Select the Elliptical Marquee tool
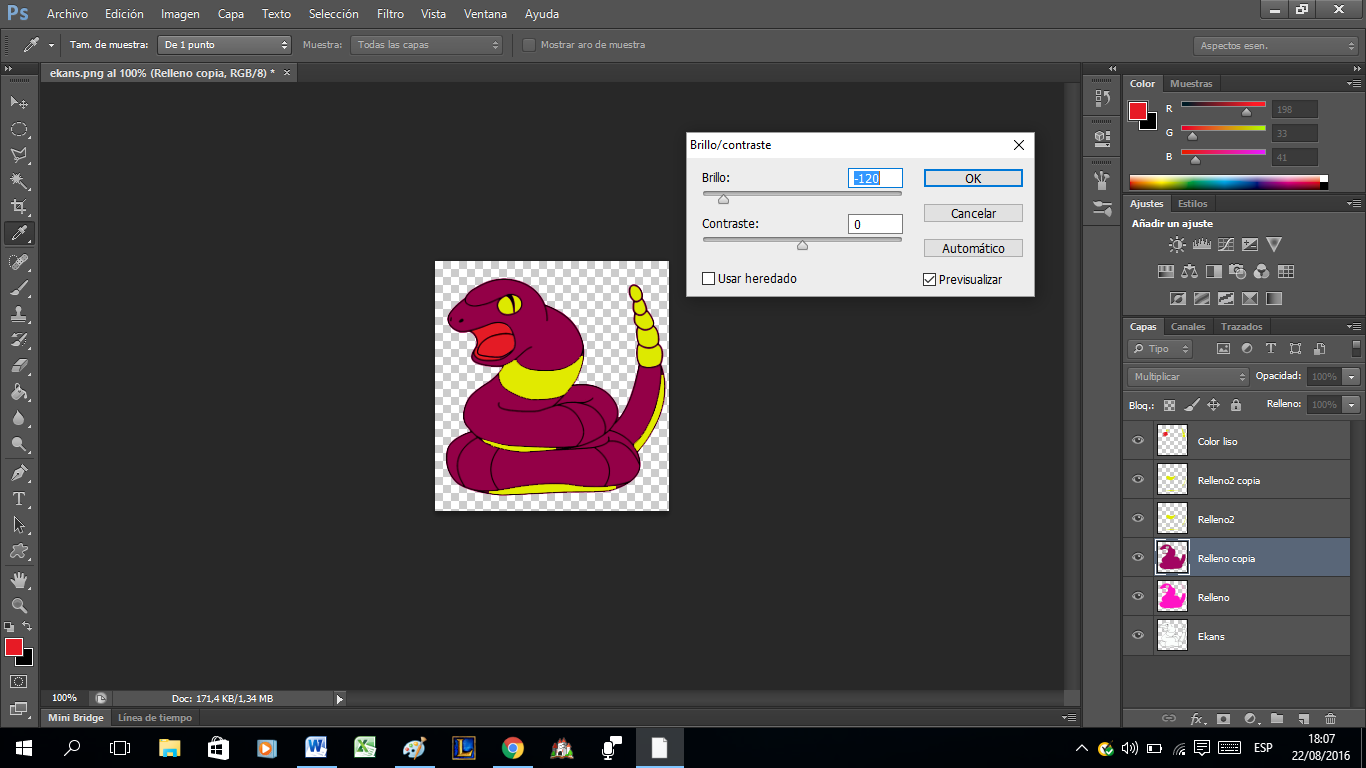Image resolution: width=1366 pixels, height=768 pixels. point(18,129)
